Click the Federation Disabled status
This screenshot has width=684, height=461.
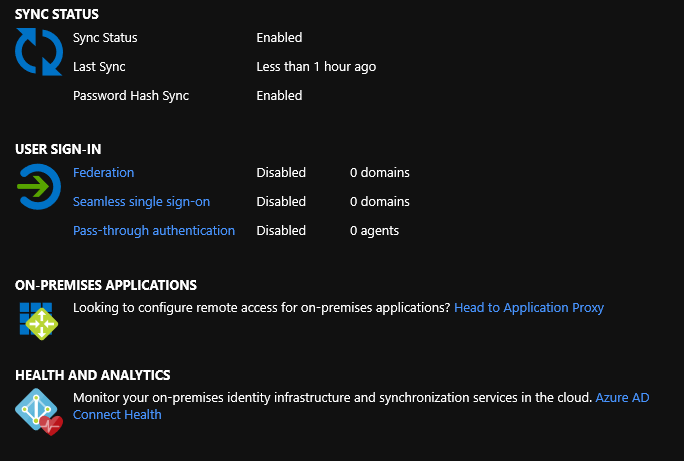click(x=281, y=172)
